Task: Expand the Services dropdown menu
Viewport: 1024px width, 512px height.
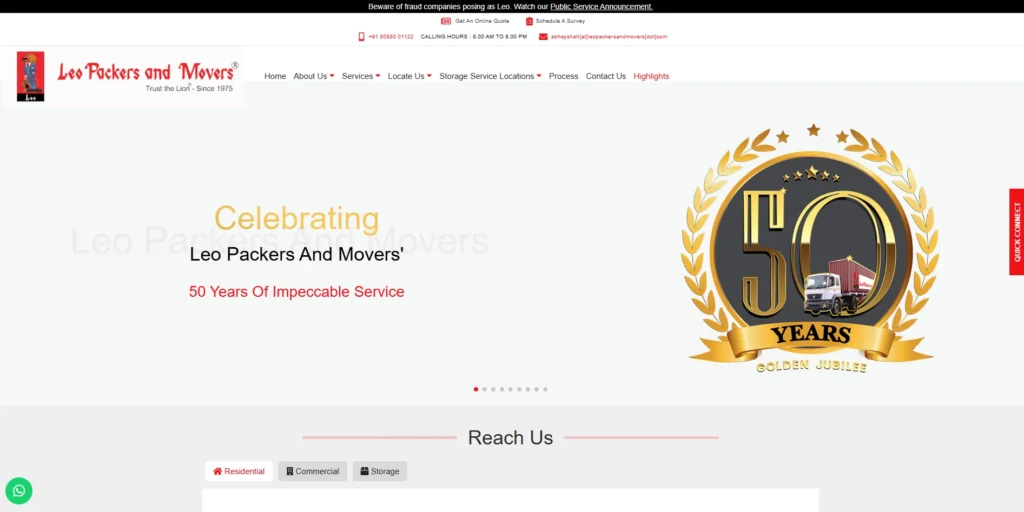Action: tap(361, 76)
